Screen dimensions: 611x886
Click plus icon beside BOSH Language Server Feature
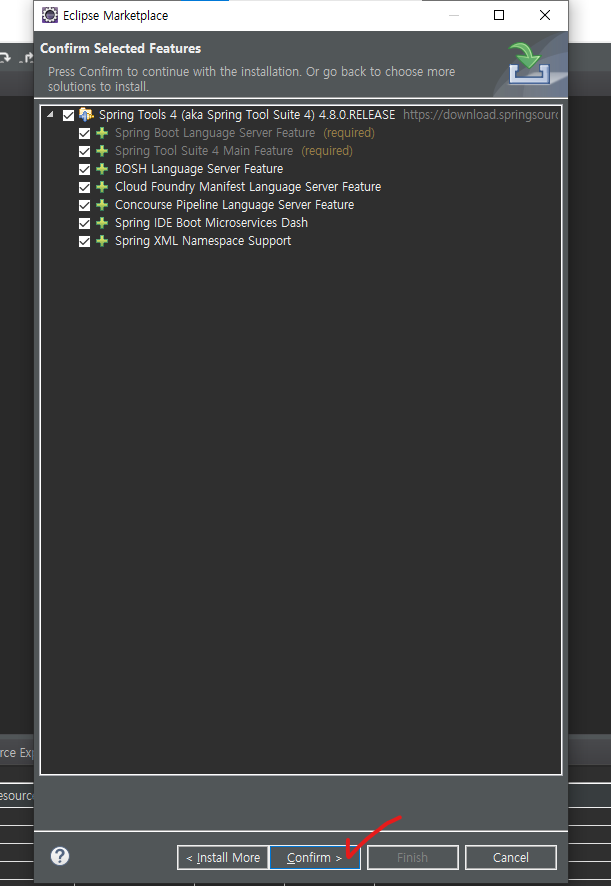tap(102, 169)
